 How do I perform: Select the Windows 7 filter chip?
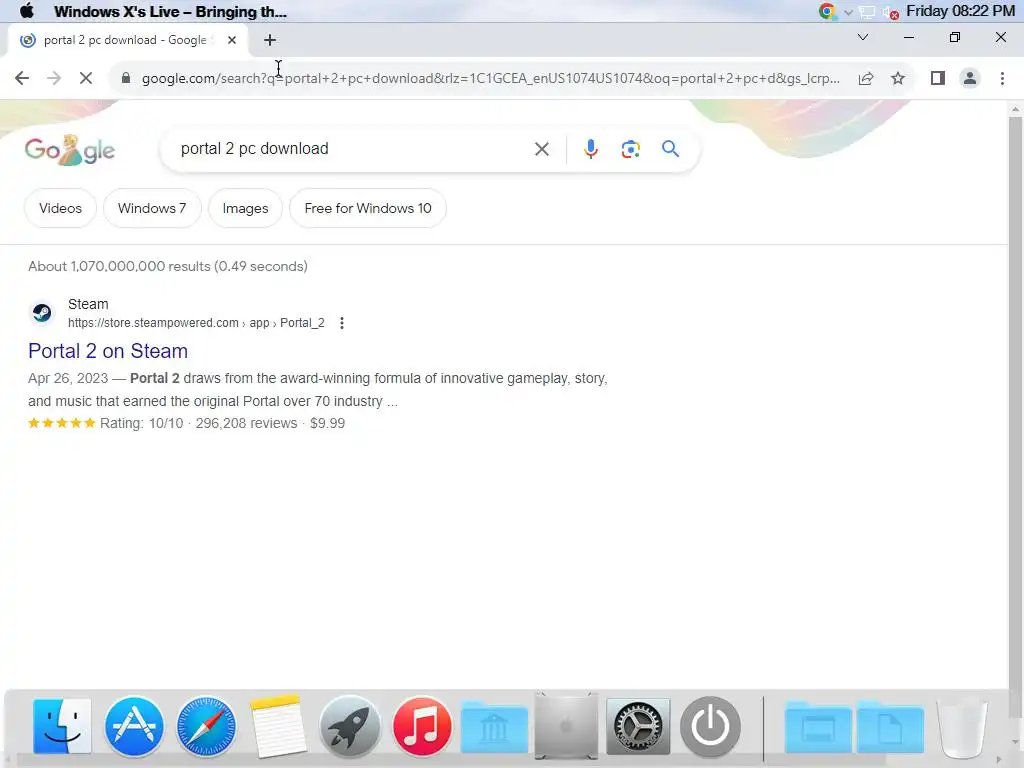(152, 208)
